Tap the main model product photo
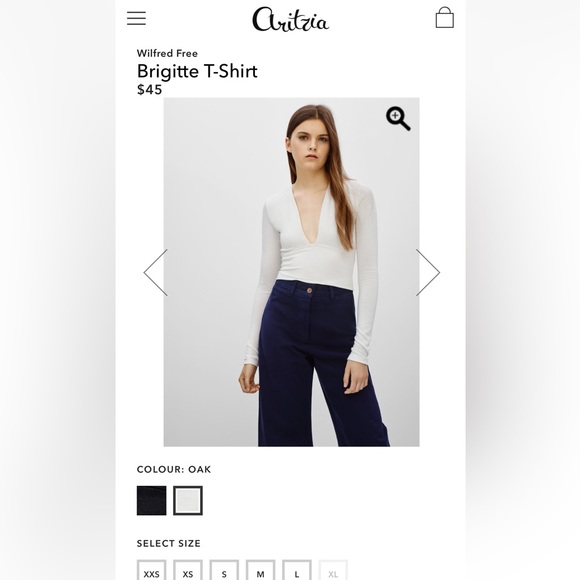Screen dimensions: 580x580 291,272
